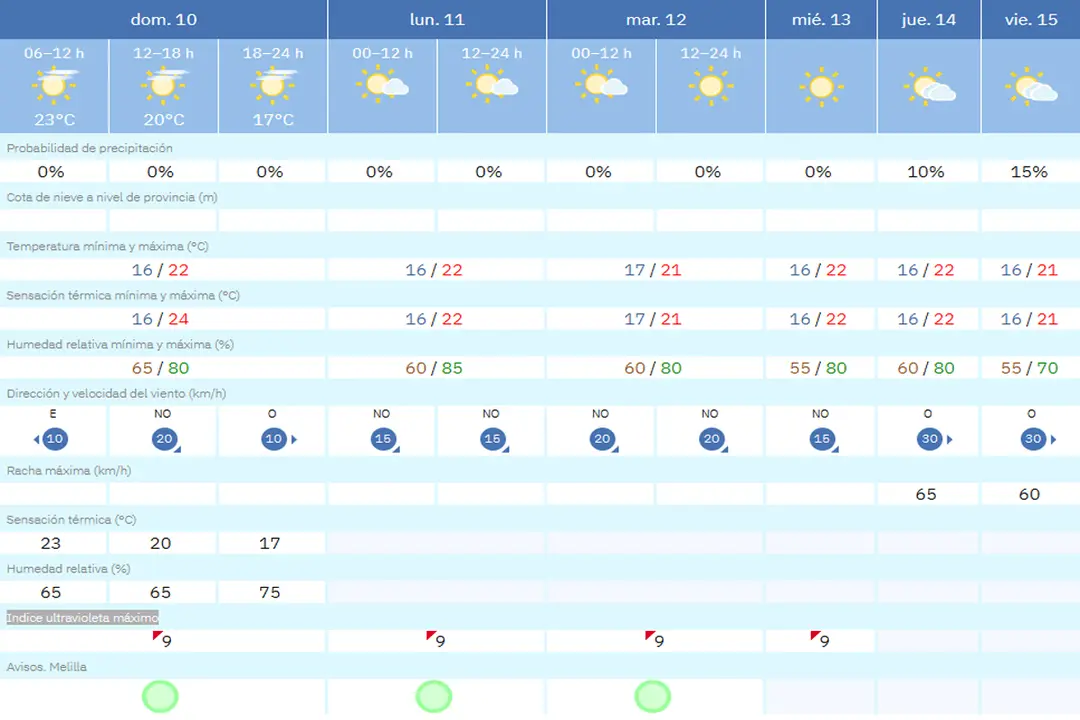The image size is (1080, 720).
Task: Click weather icon for dom. 10 12–18 h
Action: click(164, 85)
